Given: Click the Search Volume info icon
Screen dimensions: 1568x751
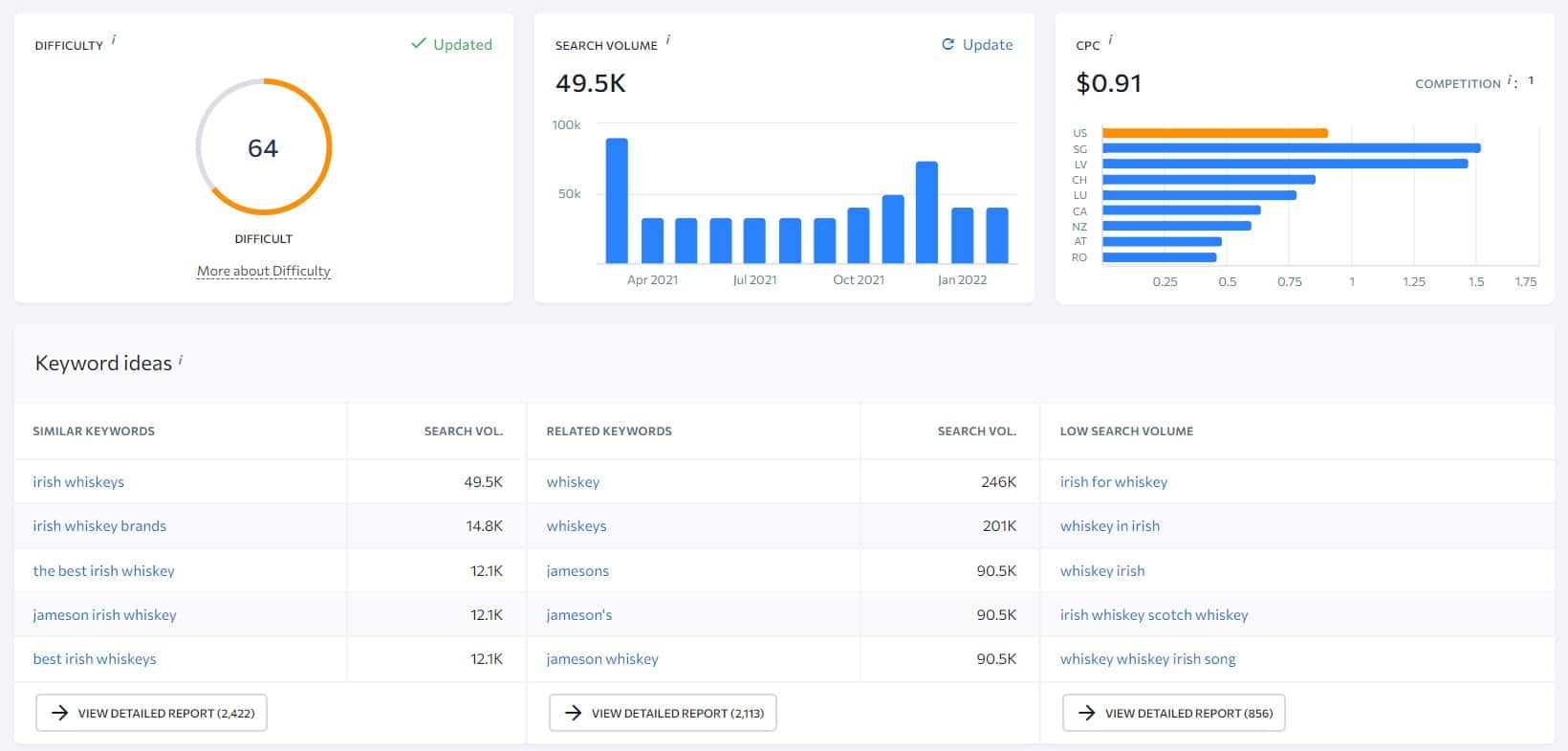Looking at the screenshot, I should (x=668, y=39).
